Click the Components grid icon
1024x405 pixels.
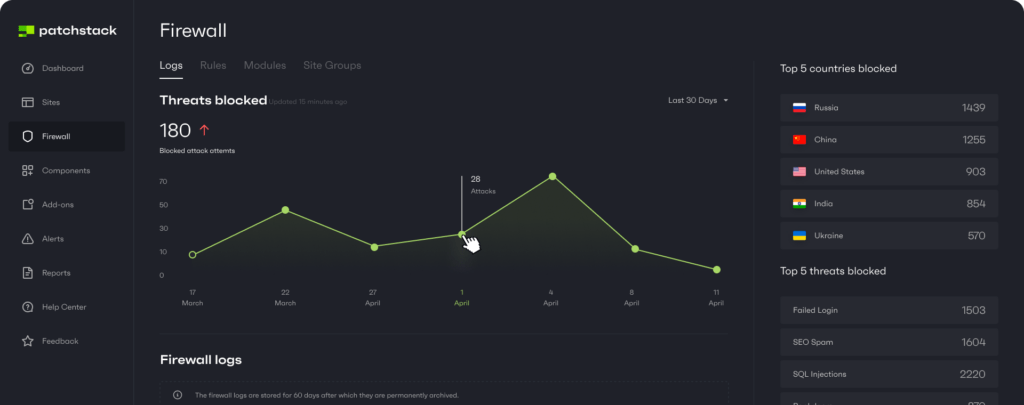tap(28, 171)
